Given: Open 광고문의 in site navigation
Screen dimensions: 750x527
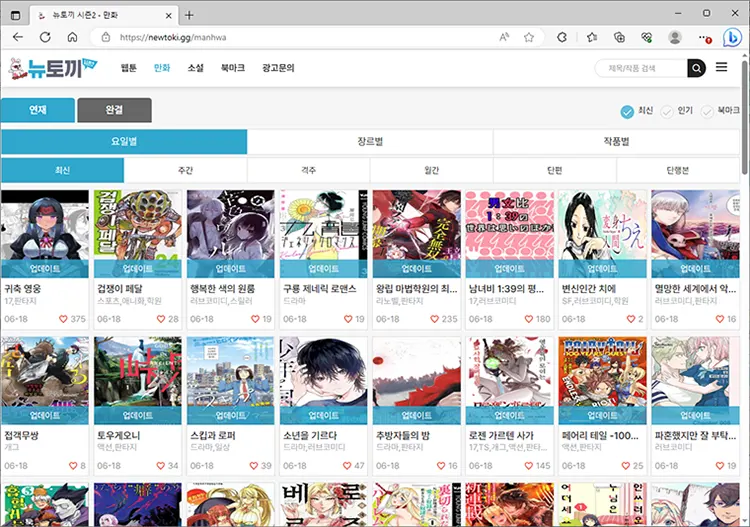Looking at the screenshot, I should [278, 68].
